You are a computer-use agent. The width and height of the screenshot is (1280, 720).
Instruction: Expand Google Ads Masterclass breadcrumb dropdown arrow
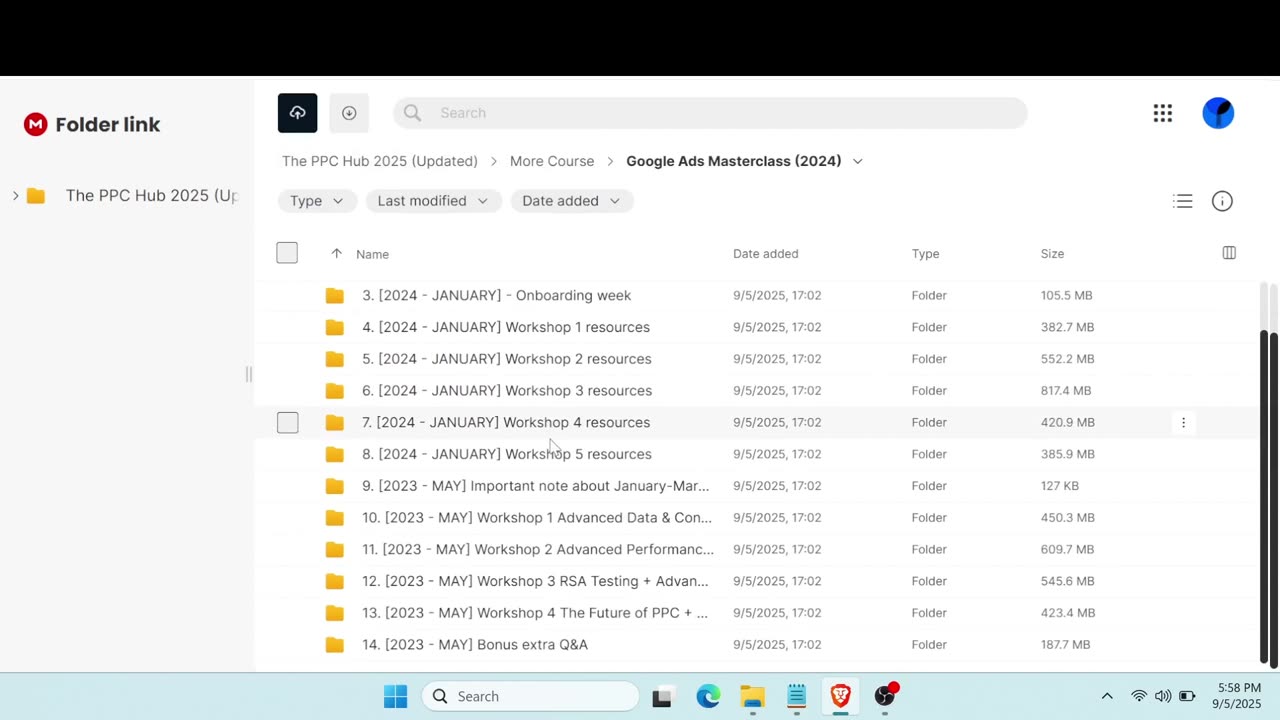[857, 161]
